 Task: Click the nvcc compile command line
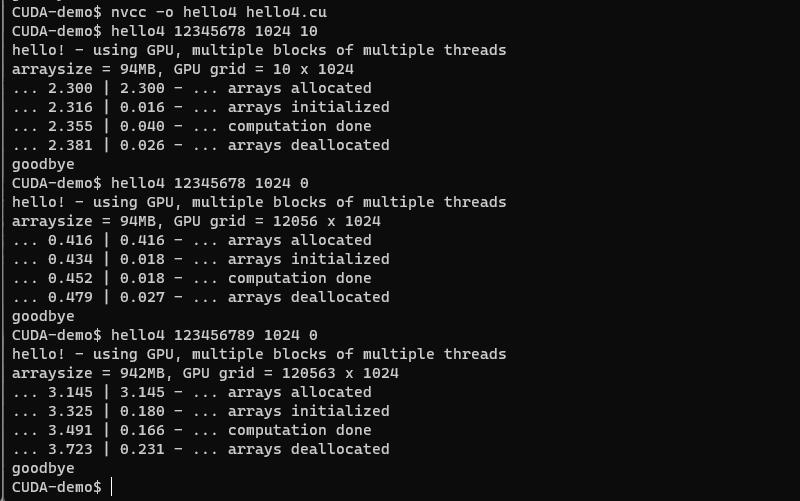(x=169, y=12)
